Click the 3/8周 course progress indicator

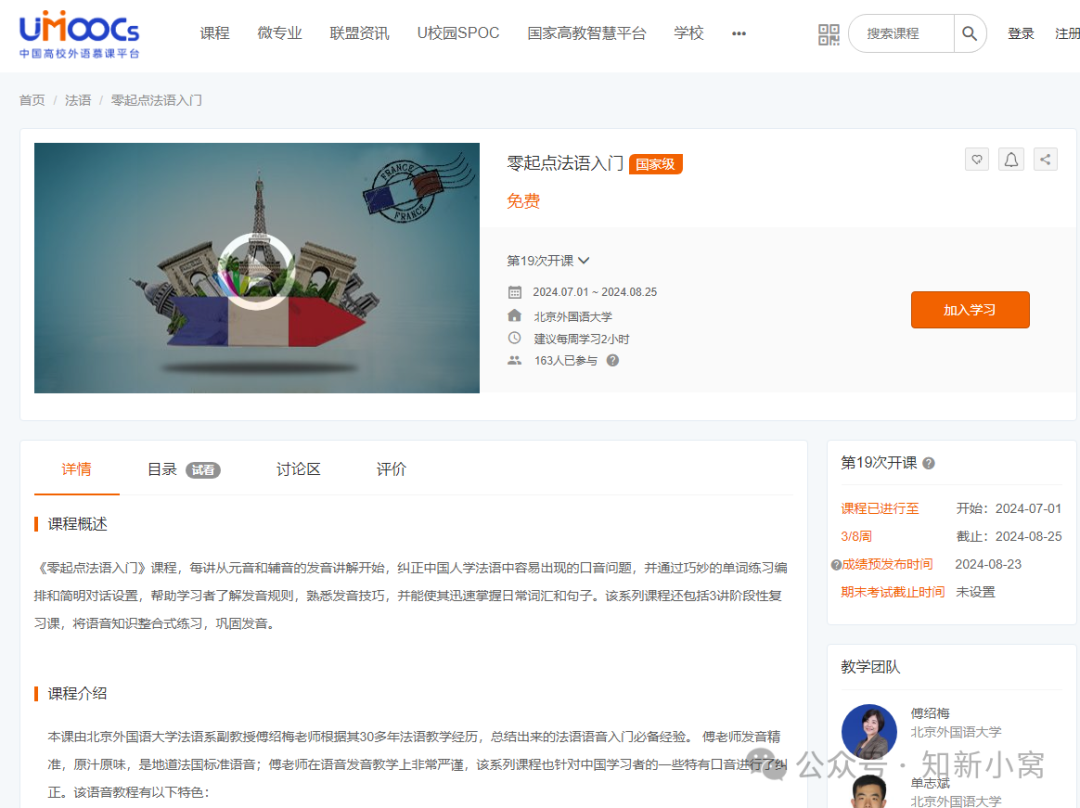pyautogui.click(x=856, y=536)
